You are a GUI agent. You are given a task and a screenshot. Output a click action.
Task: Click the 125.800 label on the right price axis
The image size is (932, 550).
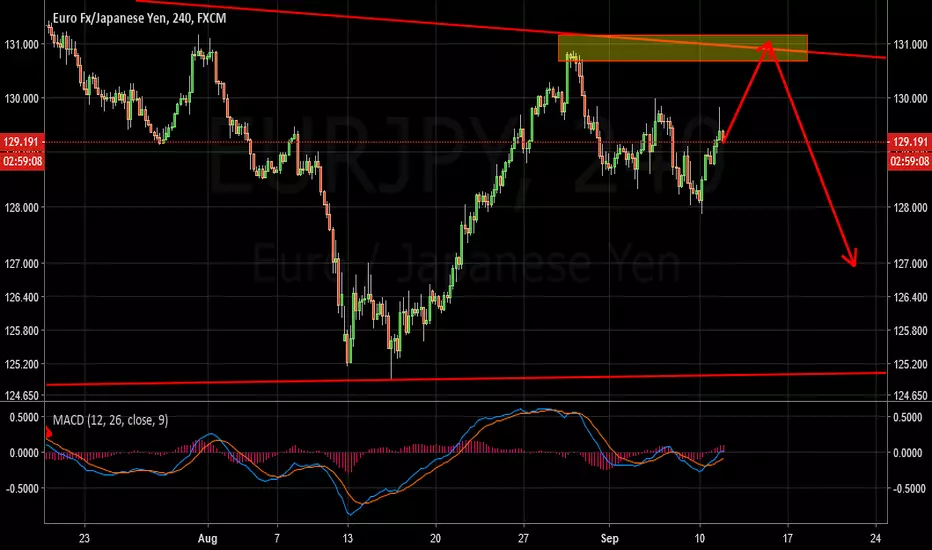point(910,331)
